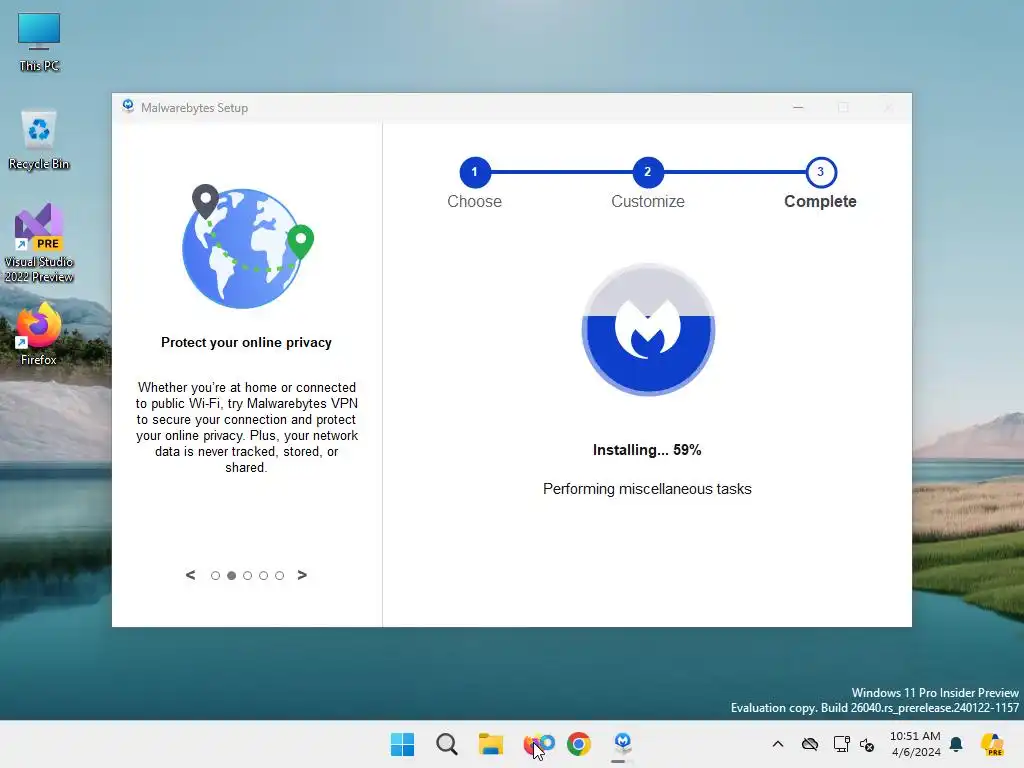Open the Recycle Bin desktop icon

pos(39,140)
